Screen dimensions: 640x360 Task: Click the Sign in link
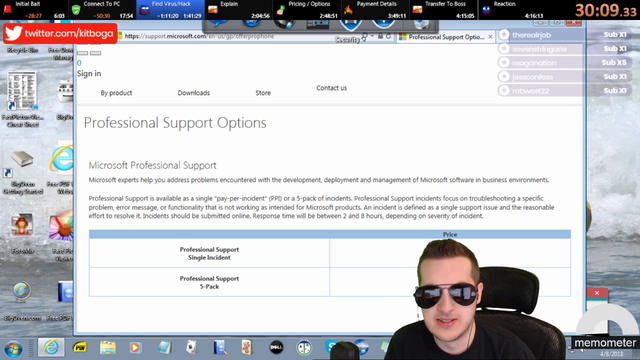pos(89,73)
